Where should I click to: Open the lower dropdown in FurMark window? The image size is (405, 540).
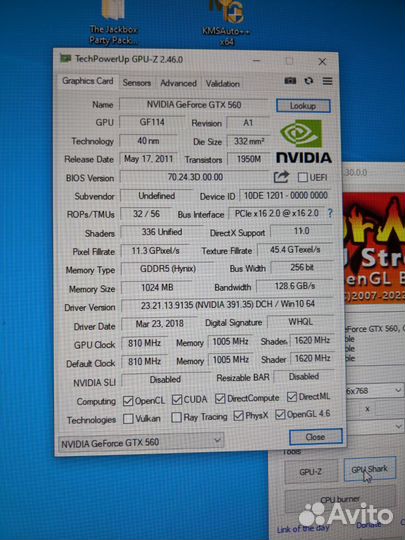374,427
